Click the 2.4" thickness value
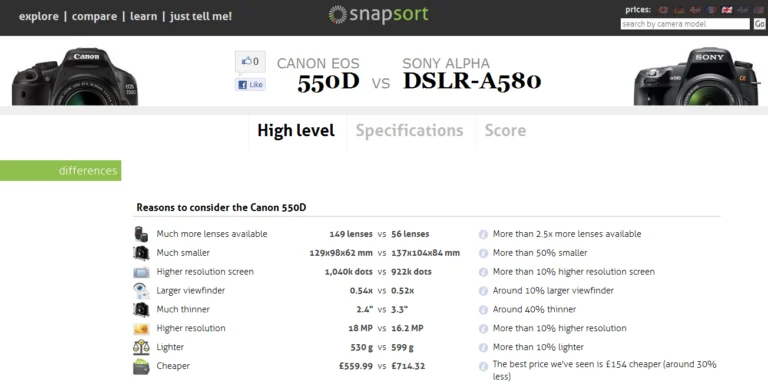768x386 pixels. click(364, 309)
